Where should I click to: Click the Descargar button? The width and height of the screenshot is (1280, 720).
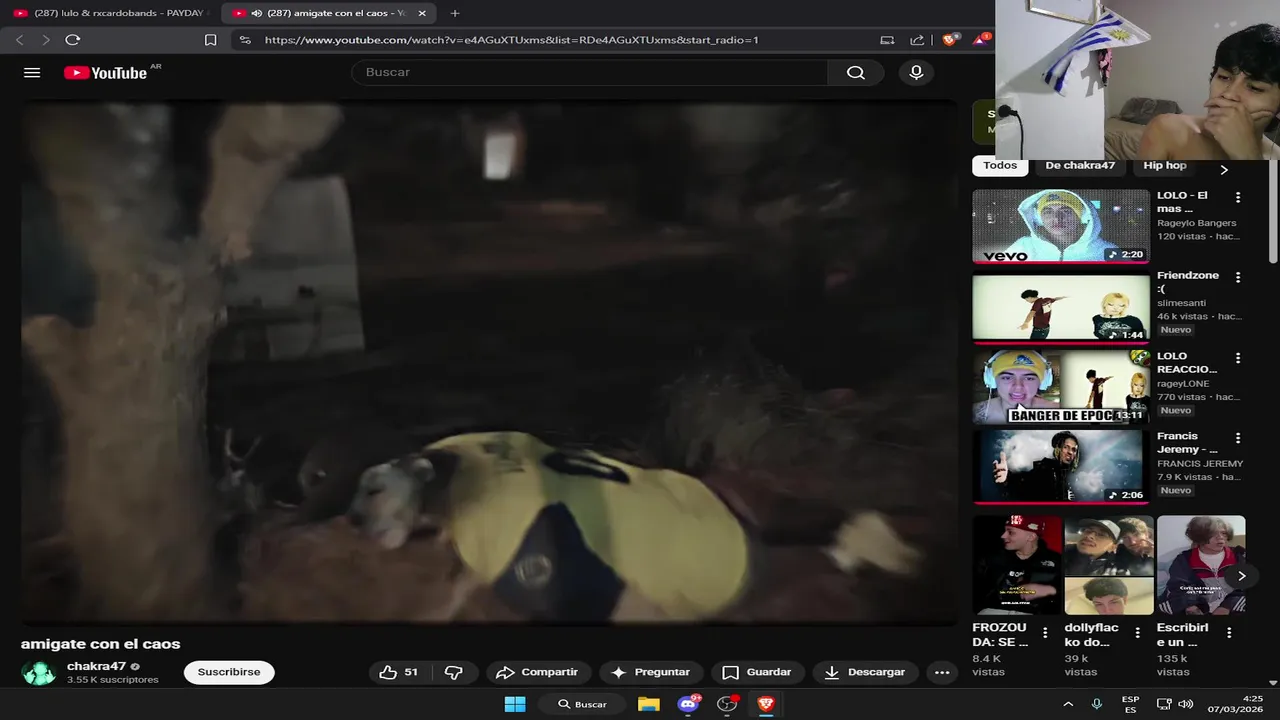(865, 672)
